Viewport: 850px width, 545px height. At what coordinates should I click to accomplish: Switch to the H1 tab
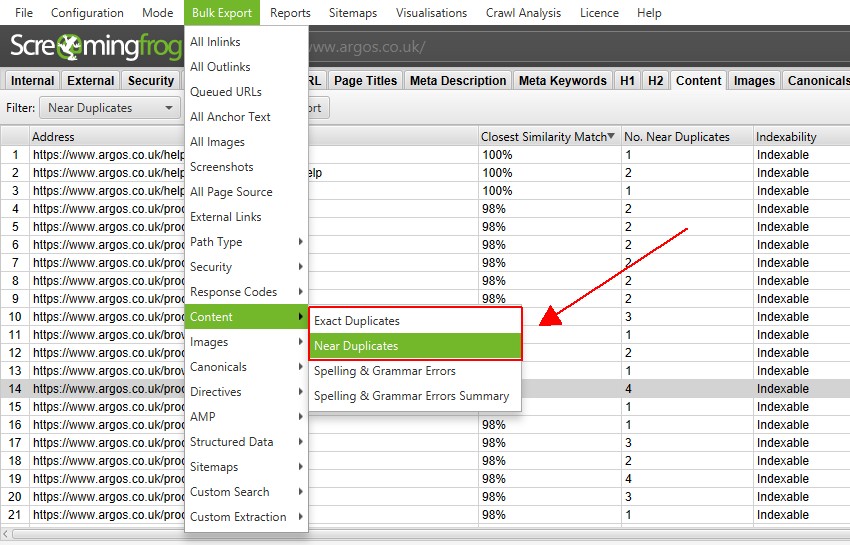point(627,80)
